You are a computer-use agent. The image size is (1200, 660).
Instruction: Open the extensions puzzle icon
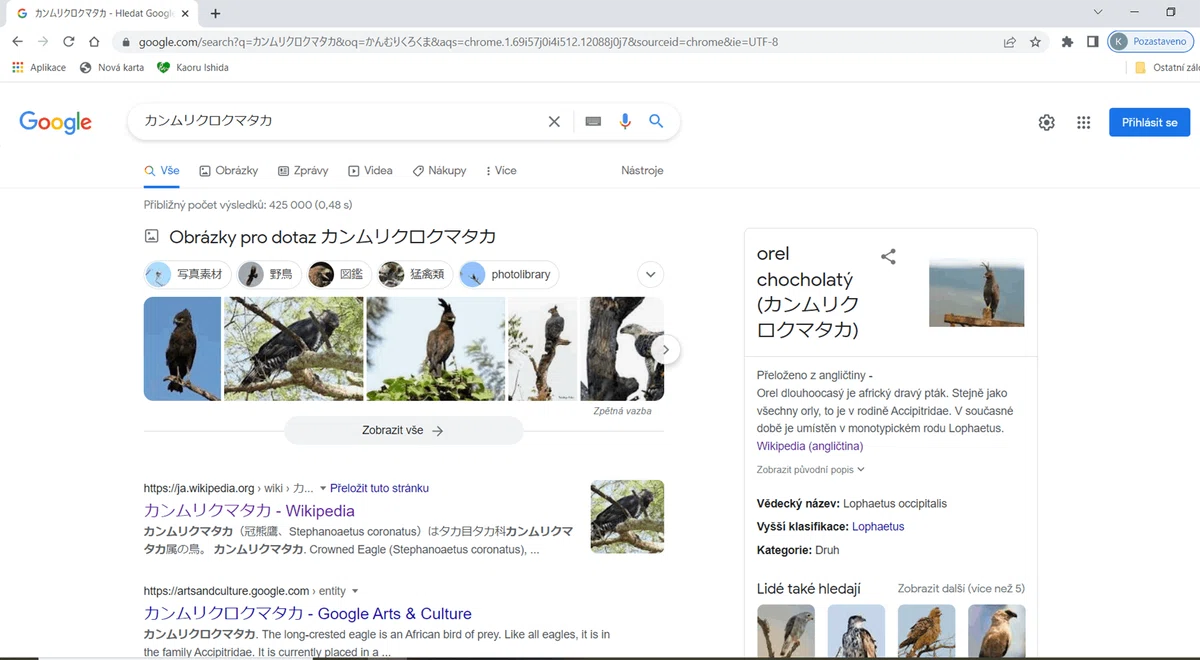click(x=1067, y=42)
